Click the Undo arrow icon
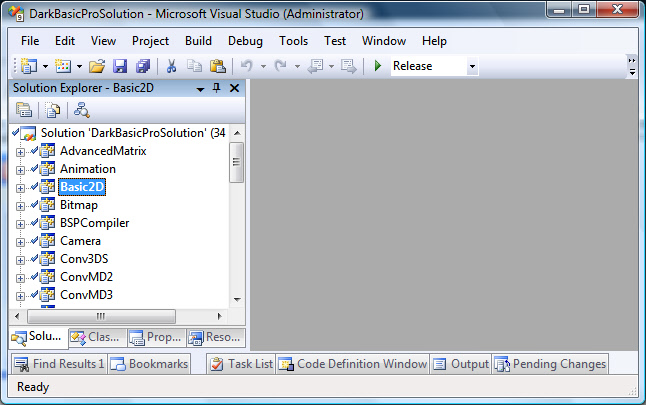646x405 pixels. [x=246, y=66]
